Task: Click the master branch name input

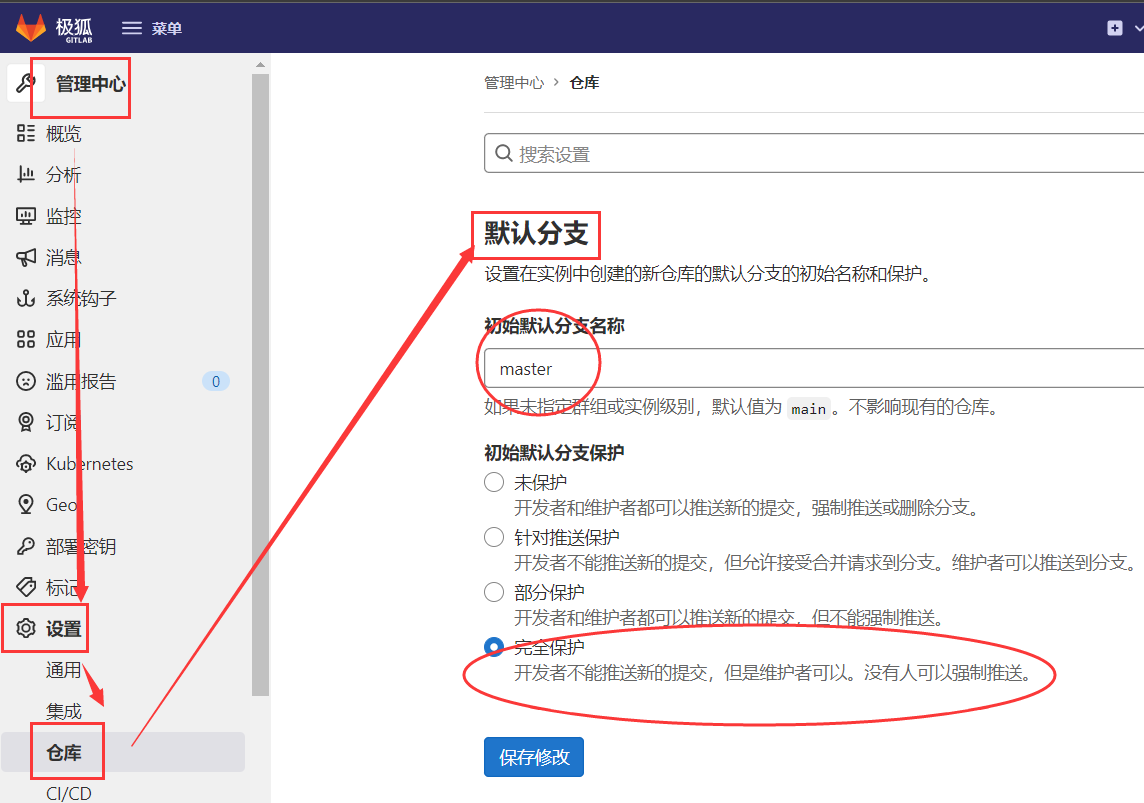Action: pyautogui.click(x=813, y=368)
